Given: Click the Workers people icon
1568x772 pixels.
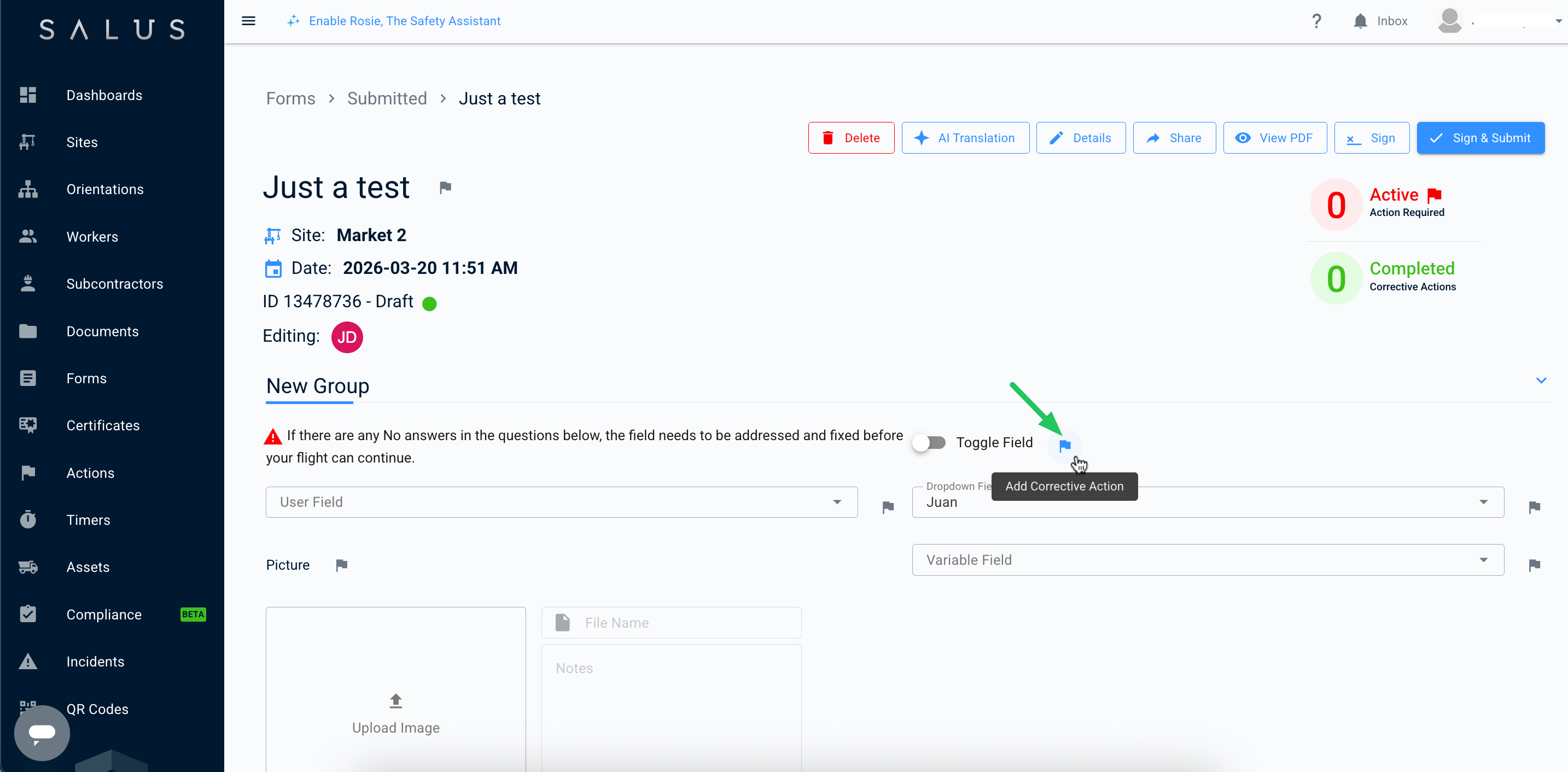Looking at the screenshot, I should coord(28,236).
